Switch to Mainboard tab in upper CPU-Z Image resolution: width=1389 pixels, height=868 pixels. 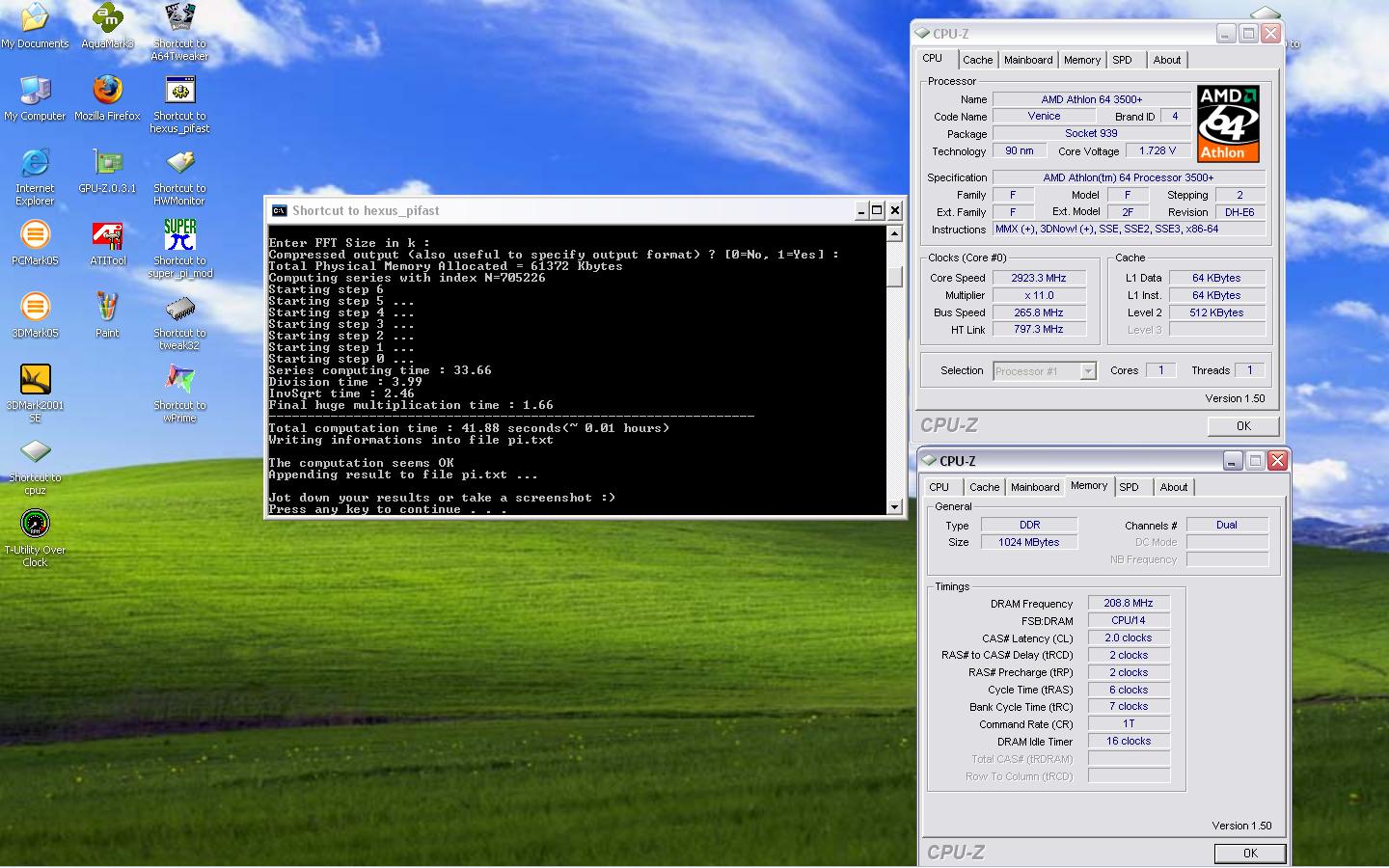click(x=1028, y=60)
